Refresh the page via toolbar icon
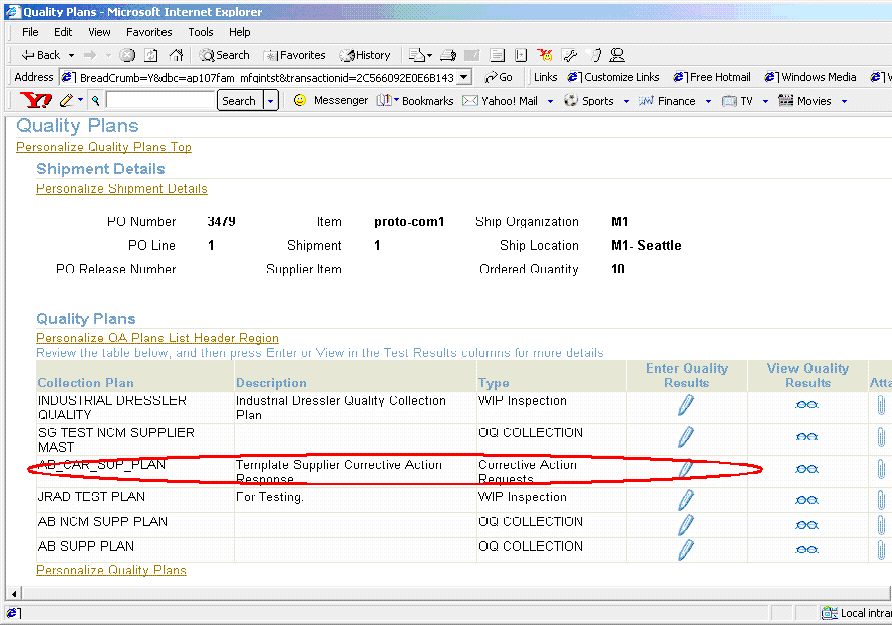The width and height of the screenshot is (892, 625). pyautogui.click(x=151, y=55)
